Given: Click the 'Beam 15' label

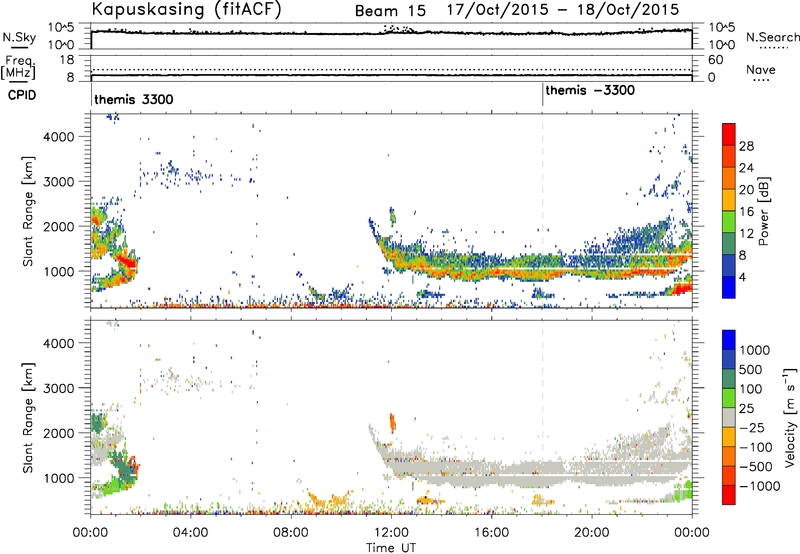Looking at the screenshot, I should (390, 11).
